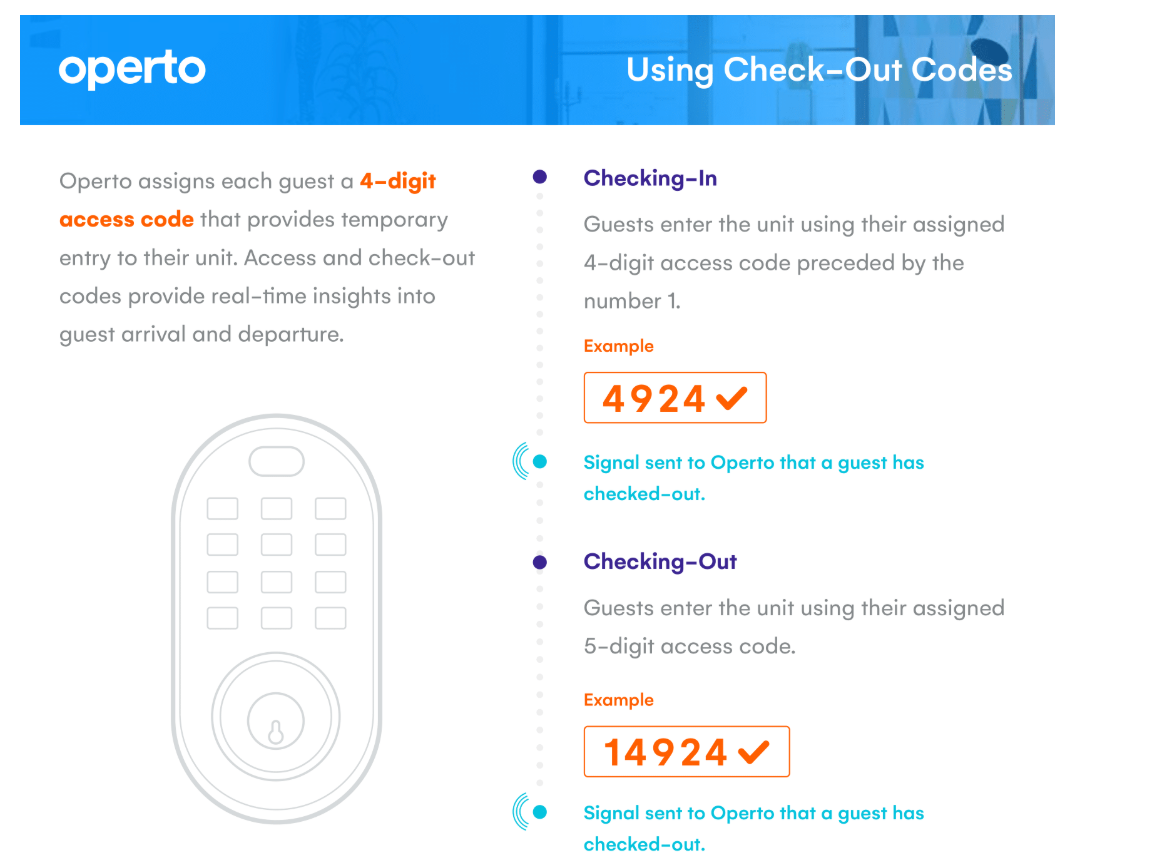The image size is (1162, 859).
Task: Click the purple bullet beside Checking-Out
Action: (x=540, y=563)
